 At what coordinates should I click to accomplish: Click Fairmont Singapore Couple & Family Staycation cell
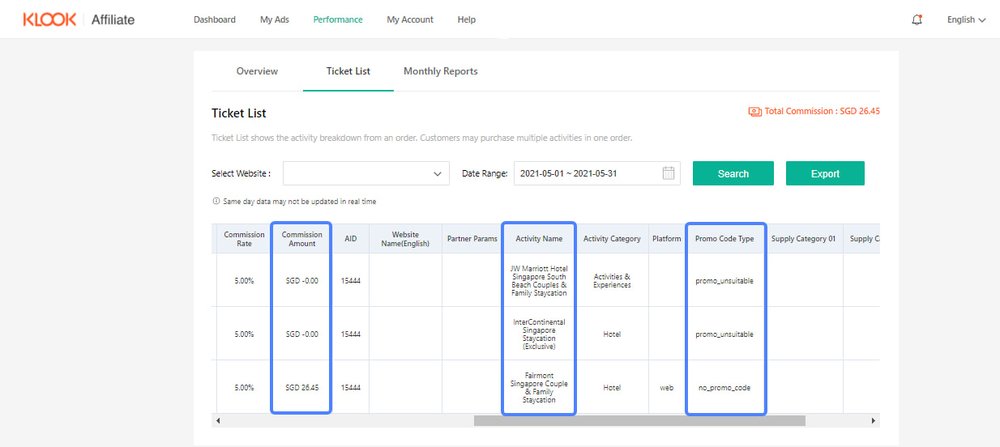(x=539, y=388)
